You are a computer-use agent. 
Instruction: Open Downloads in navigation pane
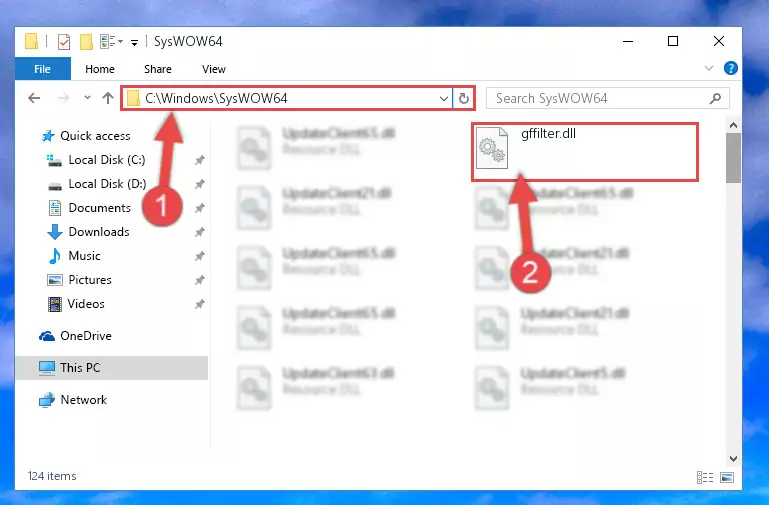click(x=99, y=232)
